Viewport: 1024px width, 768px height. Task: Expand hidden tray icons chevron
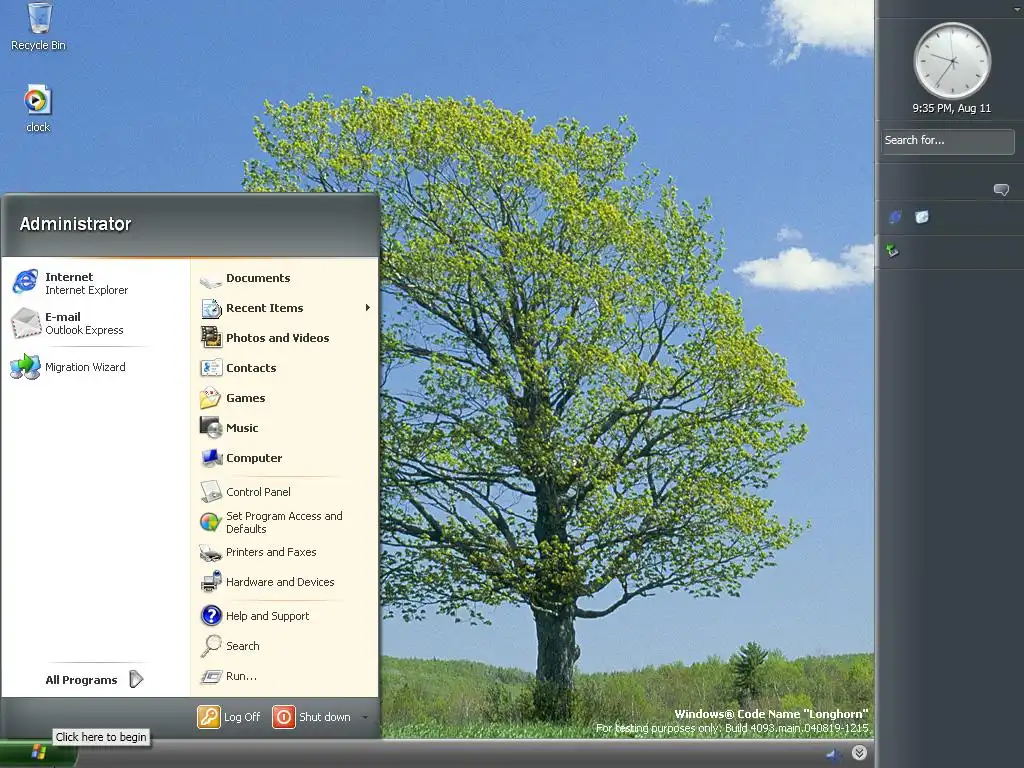click(x=859, y=753)
